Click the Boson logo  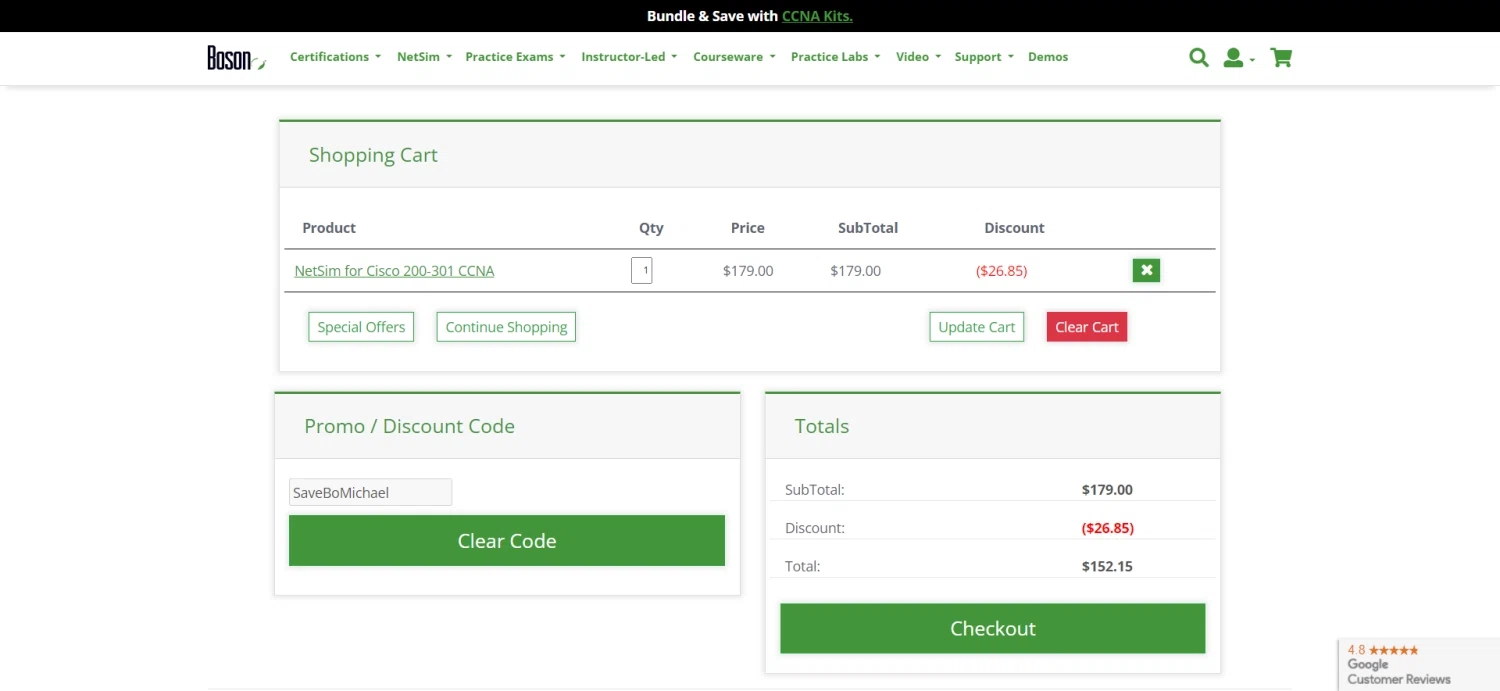[x=235, y=58]
